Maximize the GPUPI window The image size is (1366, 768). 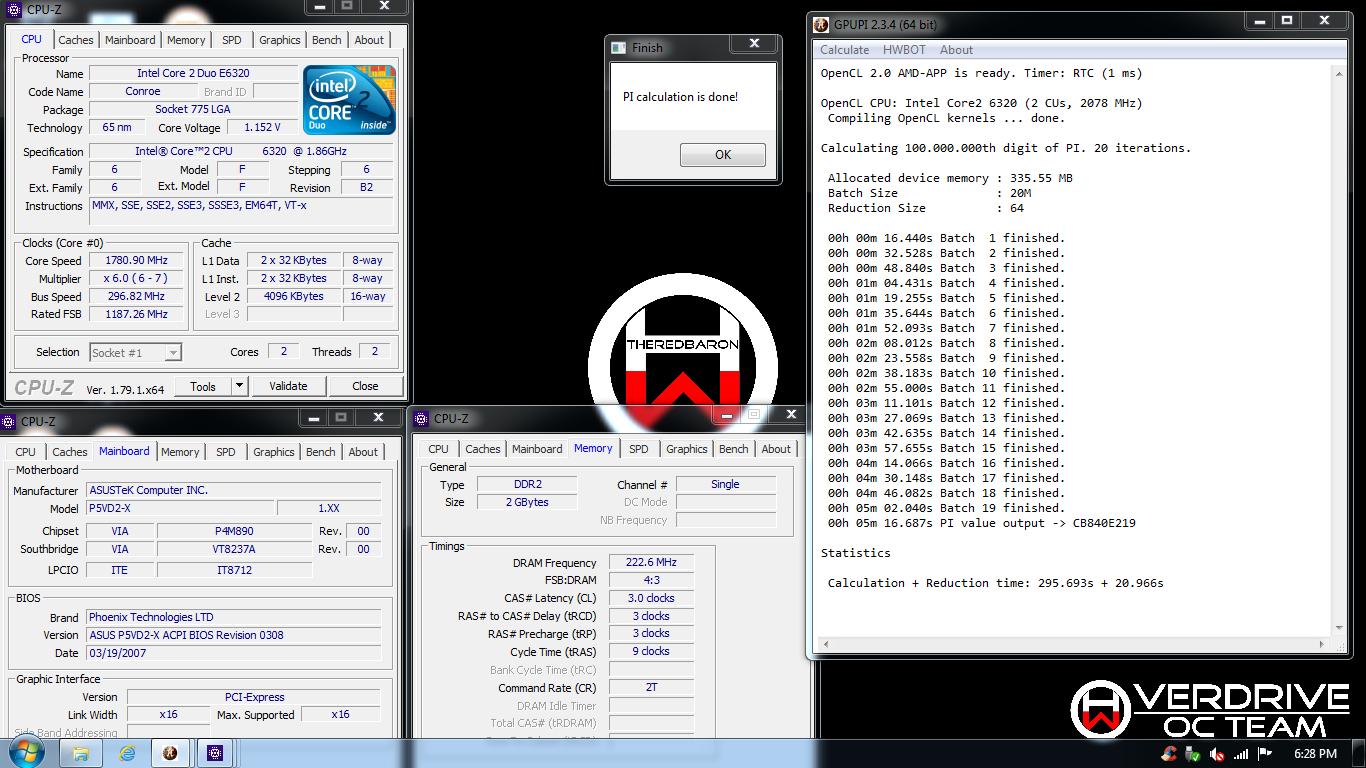click(x=1288, y=21)
